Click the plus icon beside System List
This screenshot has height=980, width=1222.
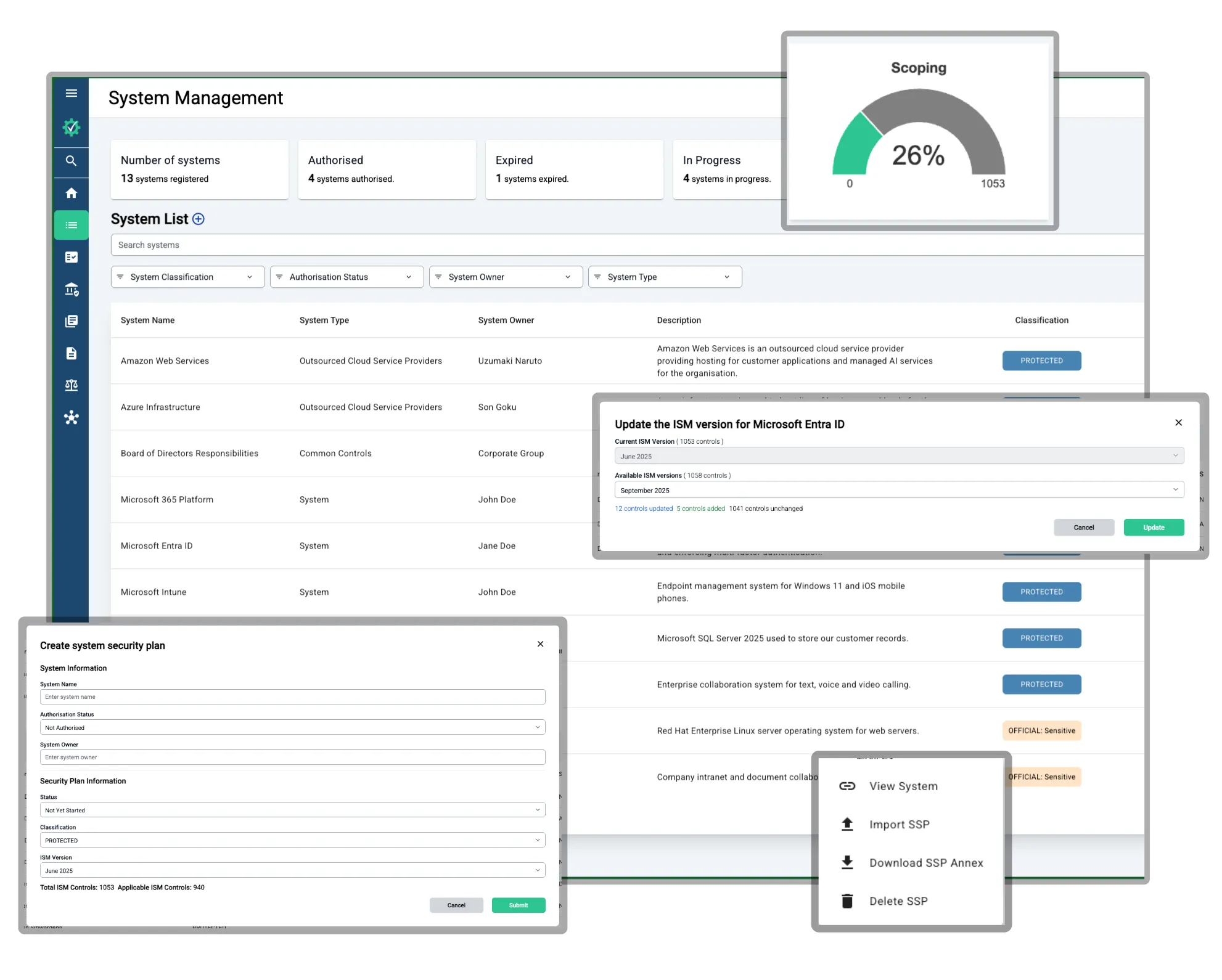tap(199, 219)
